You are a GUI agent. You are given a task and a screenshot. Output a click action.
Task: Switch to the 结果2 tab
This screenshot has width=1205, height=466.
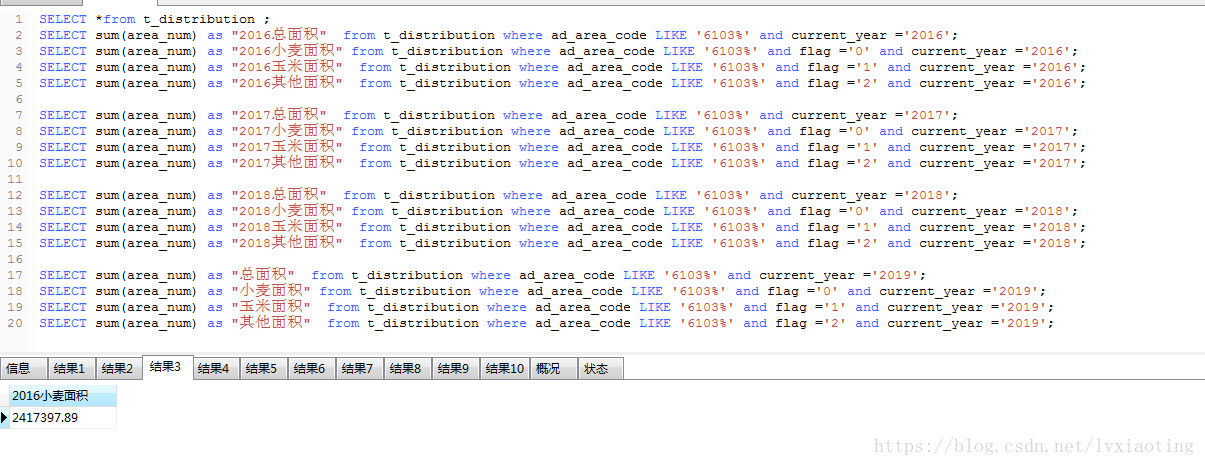pyautogui.click(x=119, y=369)
